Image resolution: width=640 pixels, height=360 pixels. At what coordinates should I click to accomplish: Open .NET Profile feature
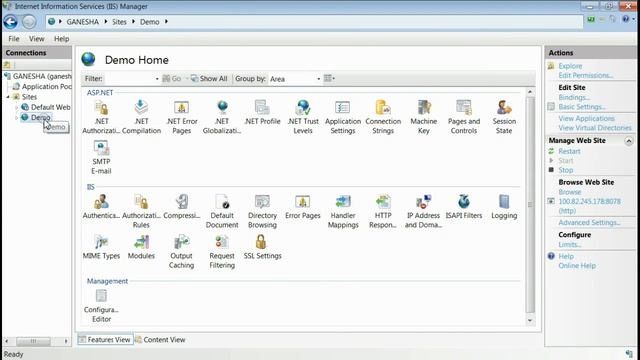coord(262,113)
